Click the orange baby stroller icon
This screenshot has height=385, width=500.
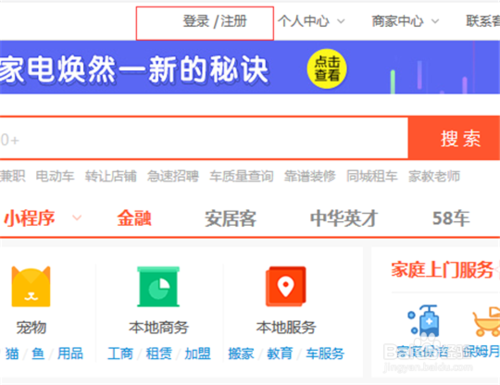[487, 321]
